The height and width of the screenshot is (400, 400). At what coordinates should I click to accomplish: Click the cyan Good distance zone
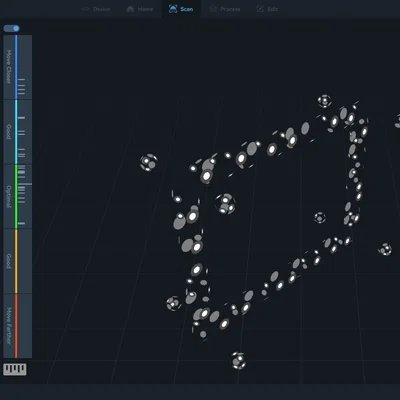pyautogui.click(x=18, y=132)
